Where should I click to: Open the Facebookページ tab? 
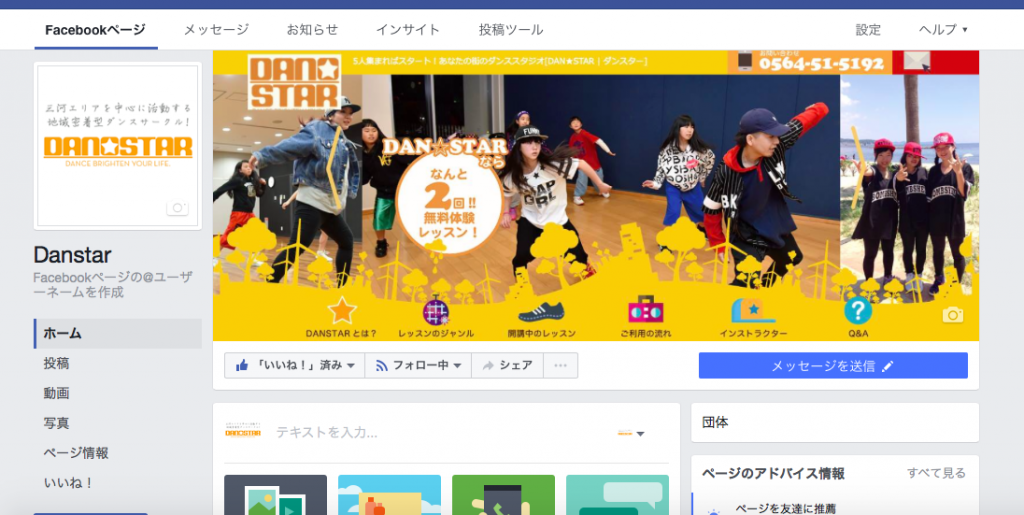click(x=95, y=29)
